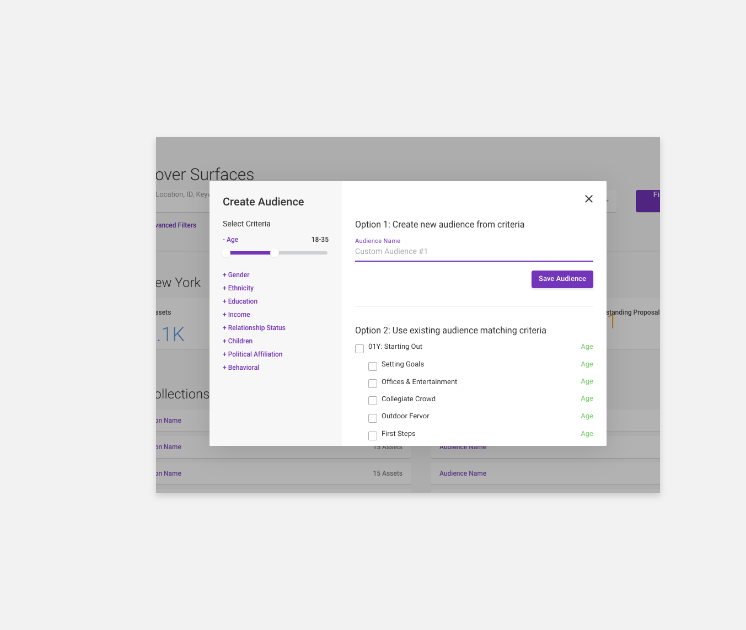Click the Option 2 heading text

click(451, 330)
